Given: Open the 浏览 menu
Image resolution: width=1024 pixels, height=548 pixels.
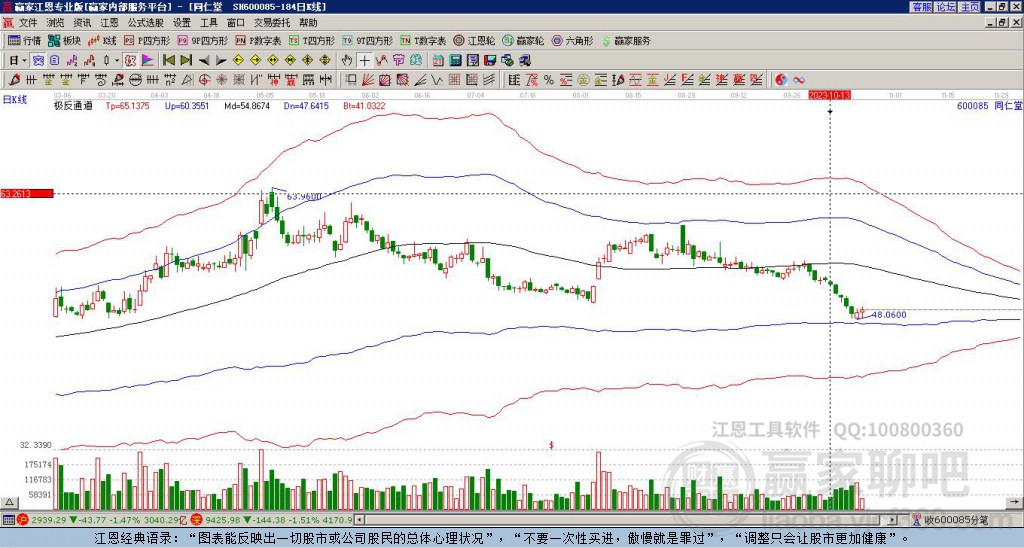Looking at the screenshot, I should 56,23.
